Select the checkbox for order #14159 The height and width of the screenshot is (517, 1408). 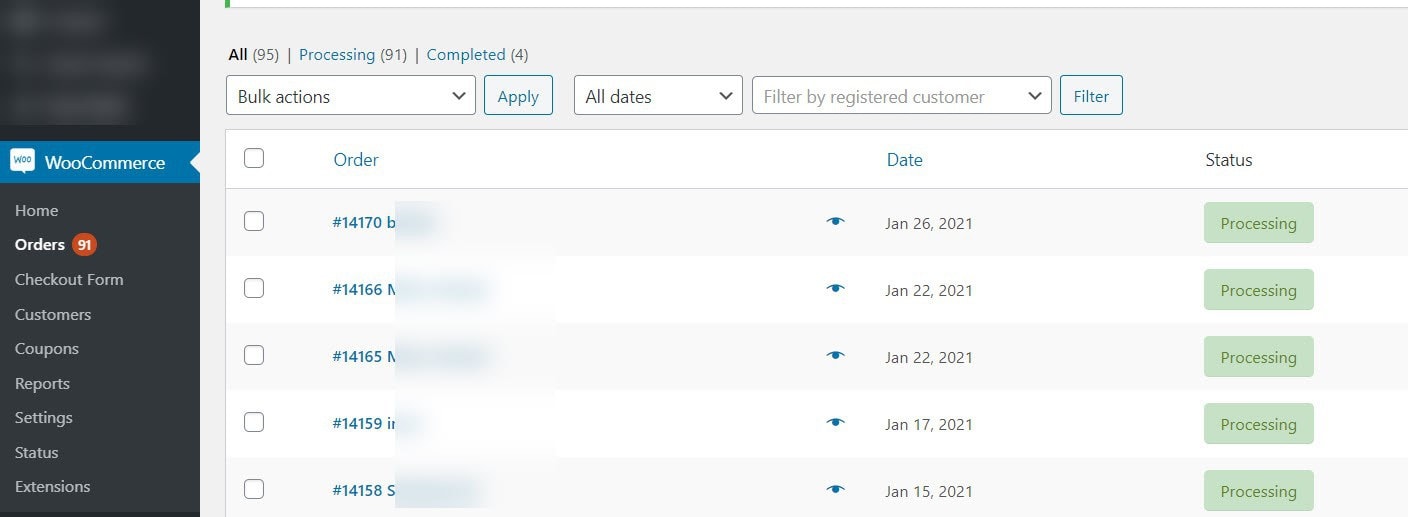pyautogui.click(x=254, y=422)
